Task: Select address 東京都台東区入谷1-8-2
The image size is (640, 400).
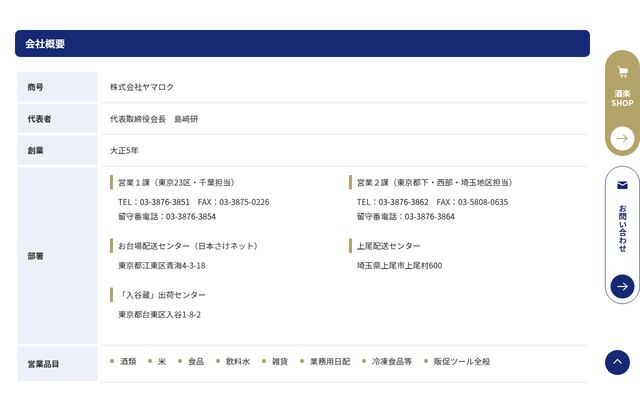Action: coord(160,315)
